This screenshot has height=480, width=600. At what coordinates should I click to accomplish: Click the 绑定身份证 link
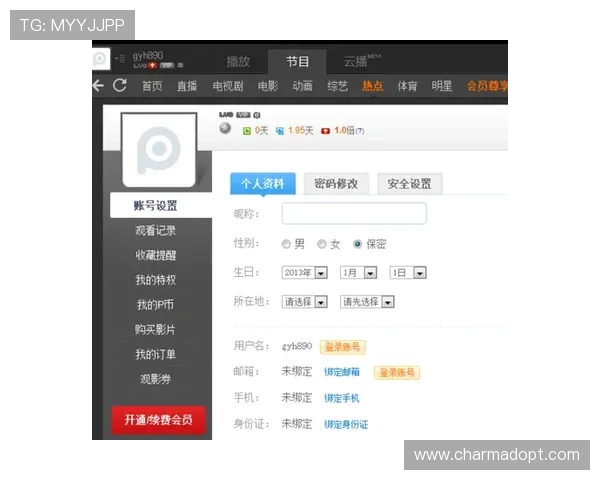(x=346, y=424)
